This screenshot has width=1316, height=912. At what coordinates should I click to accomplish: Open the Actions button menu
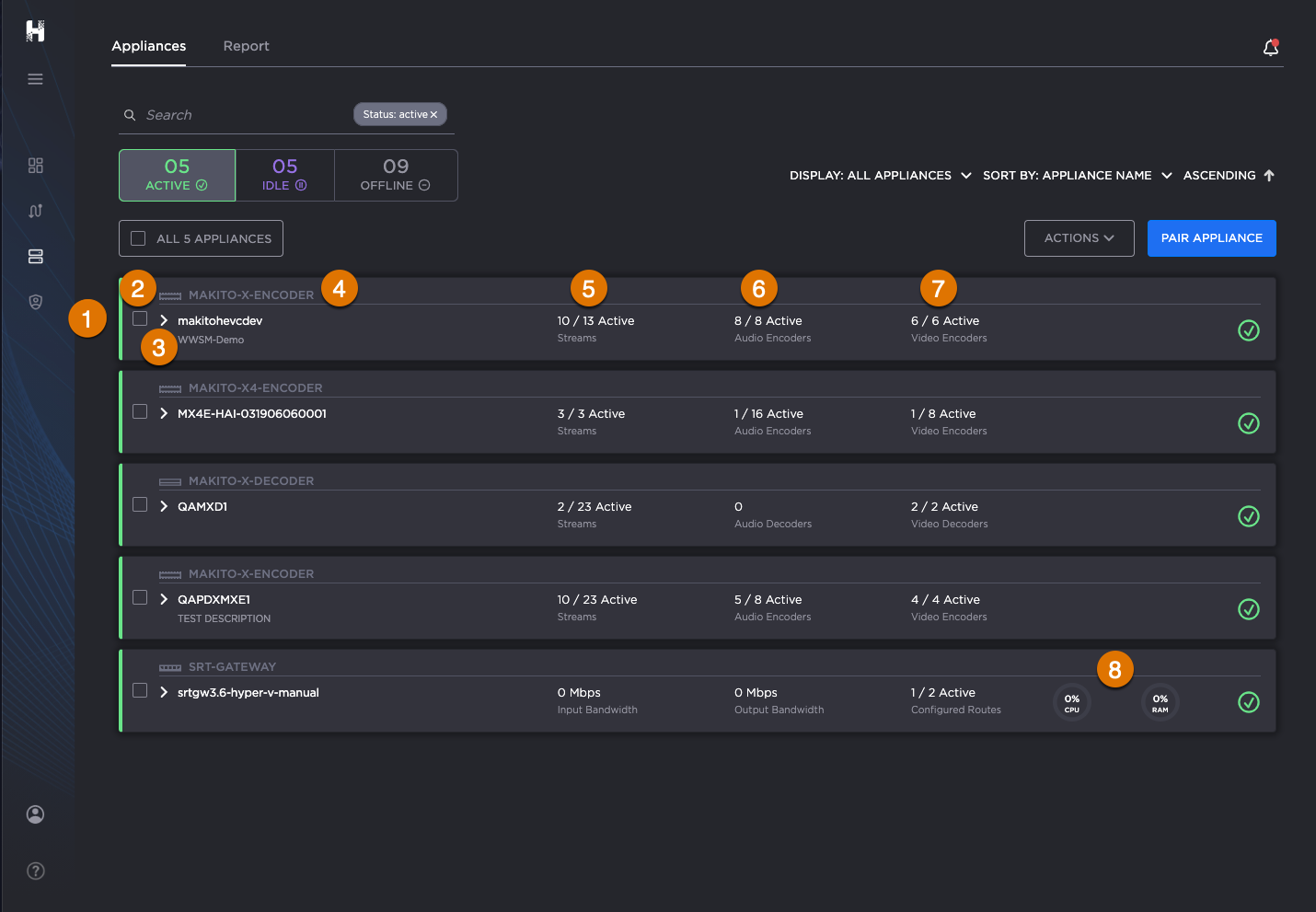click(1079, 238)
